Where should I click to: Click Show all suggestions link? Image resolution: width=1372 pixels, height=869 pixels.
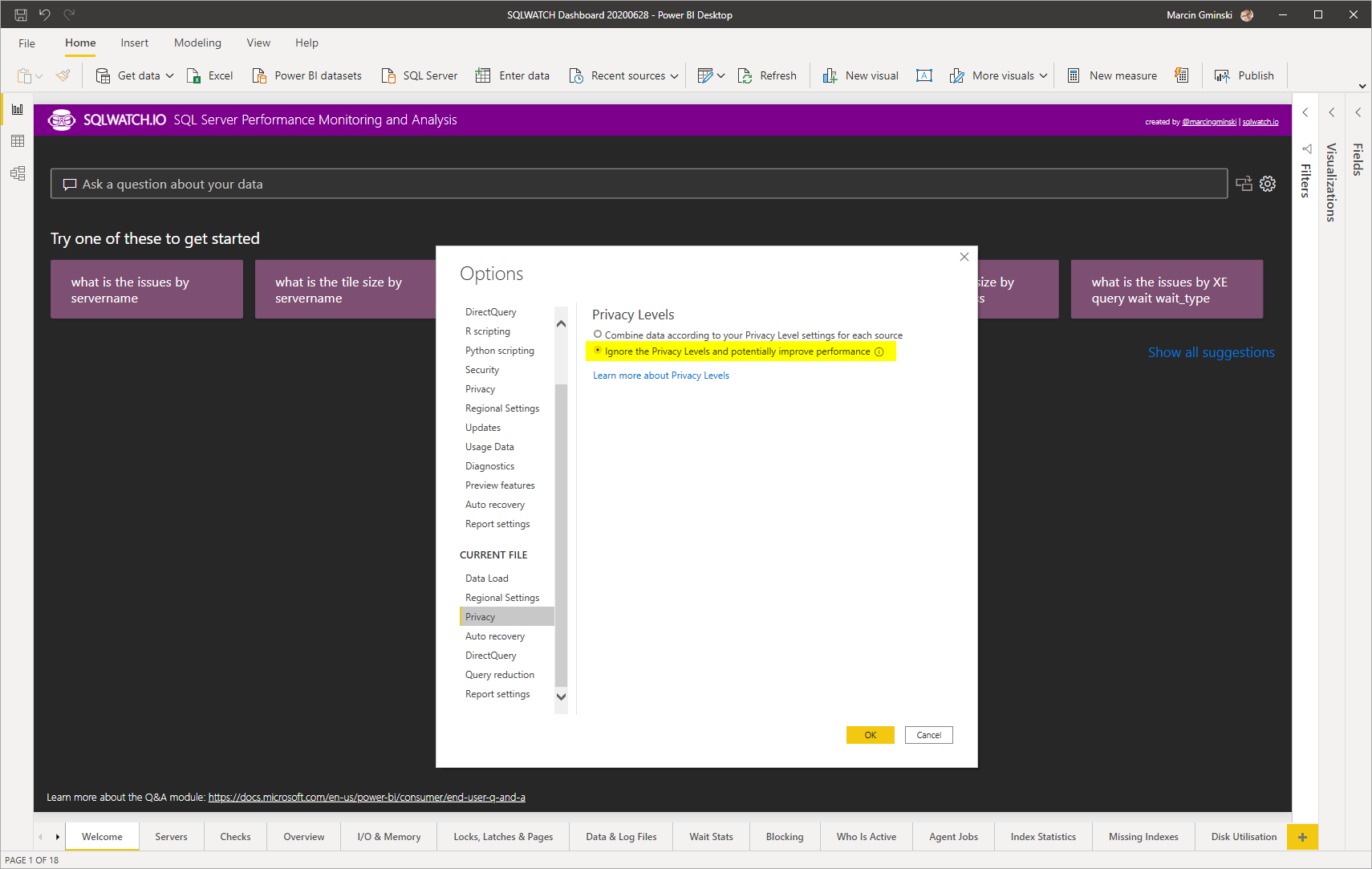tap(1211, 352)
